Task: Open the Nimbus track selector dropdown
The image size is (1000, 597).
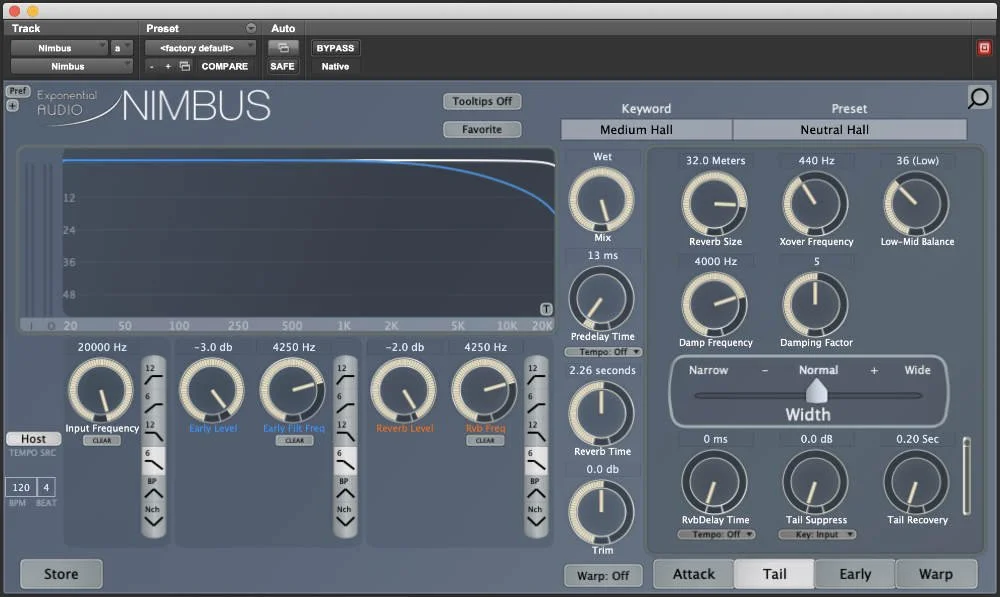Action: point(59,48)
